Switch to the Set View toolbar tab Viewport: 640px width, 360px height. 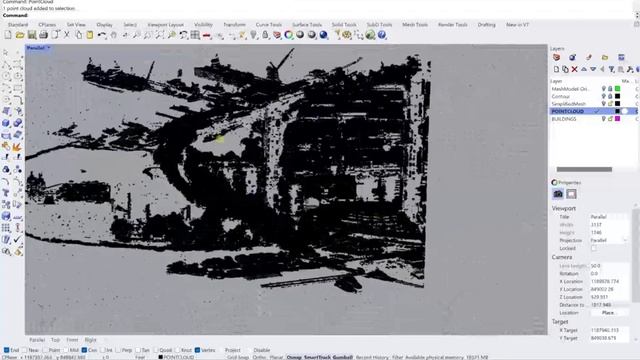(76, 25)
